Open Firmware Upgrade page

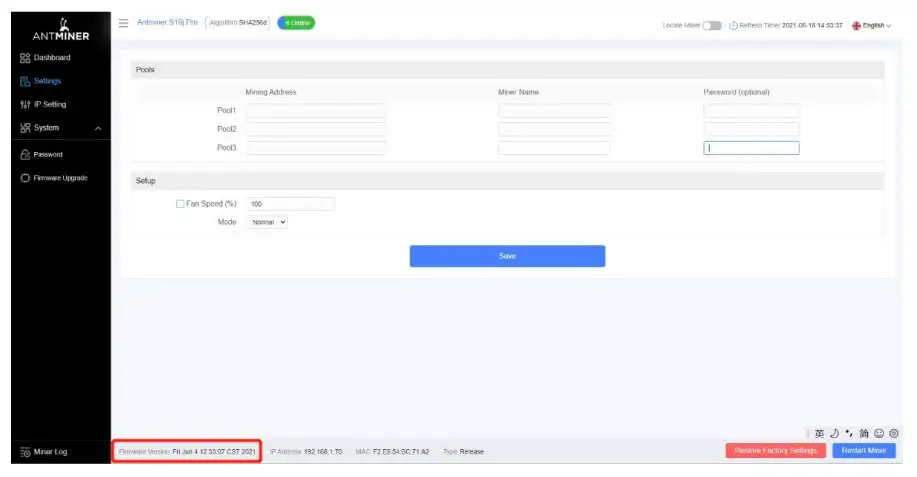60,178
